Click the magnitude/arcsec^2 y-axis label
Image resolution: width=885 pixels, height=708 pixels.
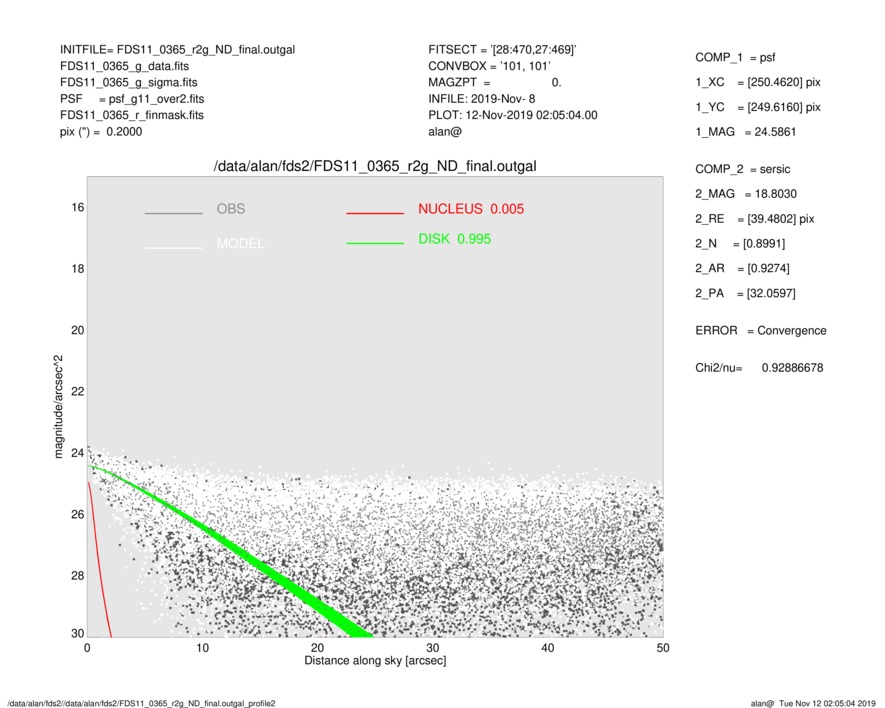(x=58, y=407)
